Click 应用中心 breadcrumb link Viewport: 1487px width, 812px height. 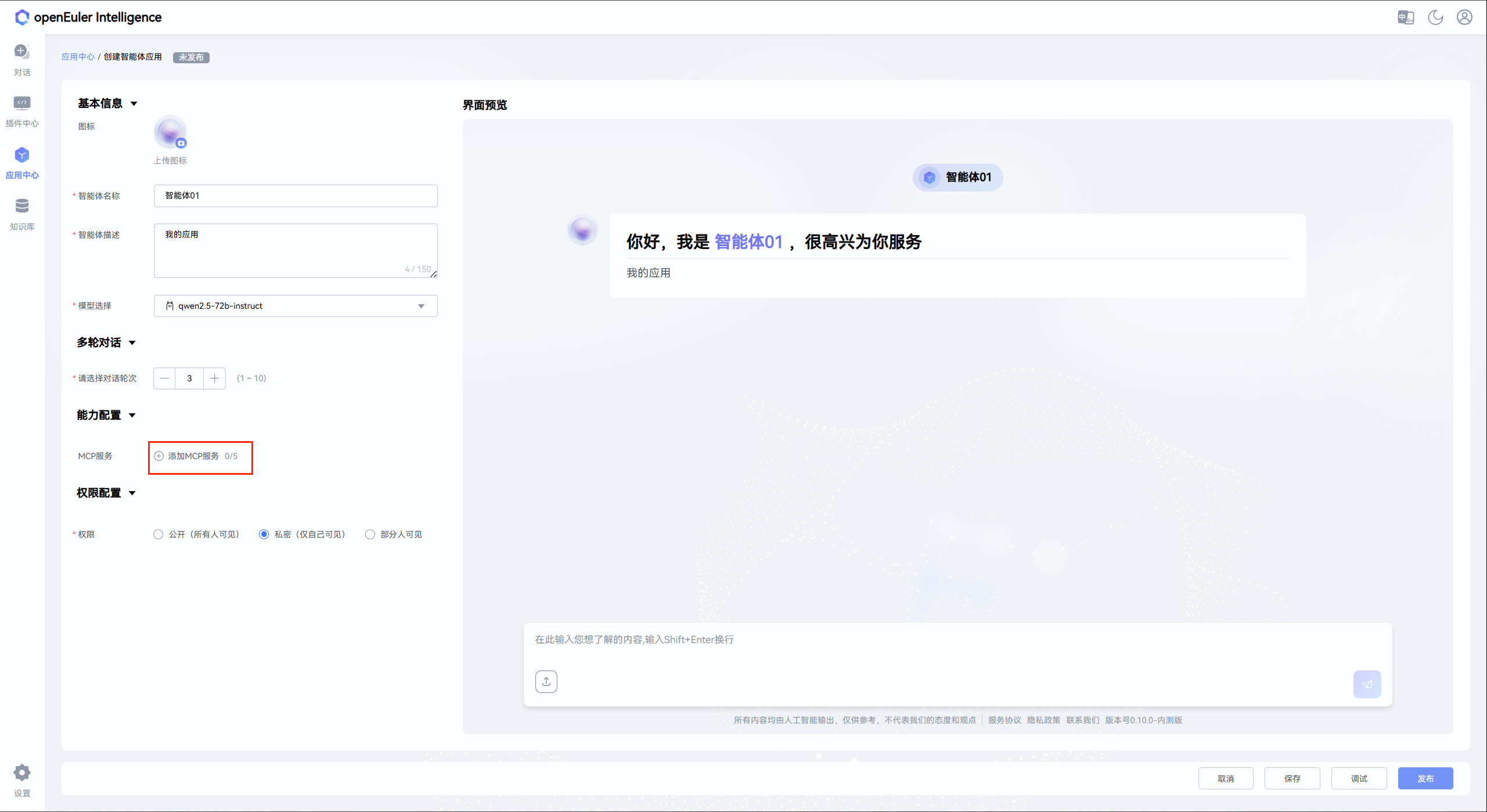[x=78, y=57]
